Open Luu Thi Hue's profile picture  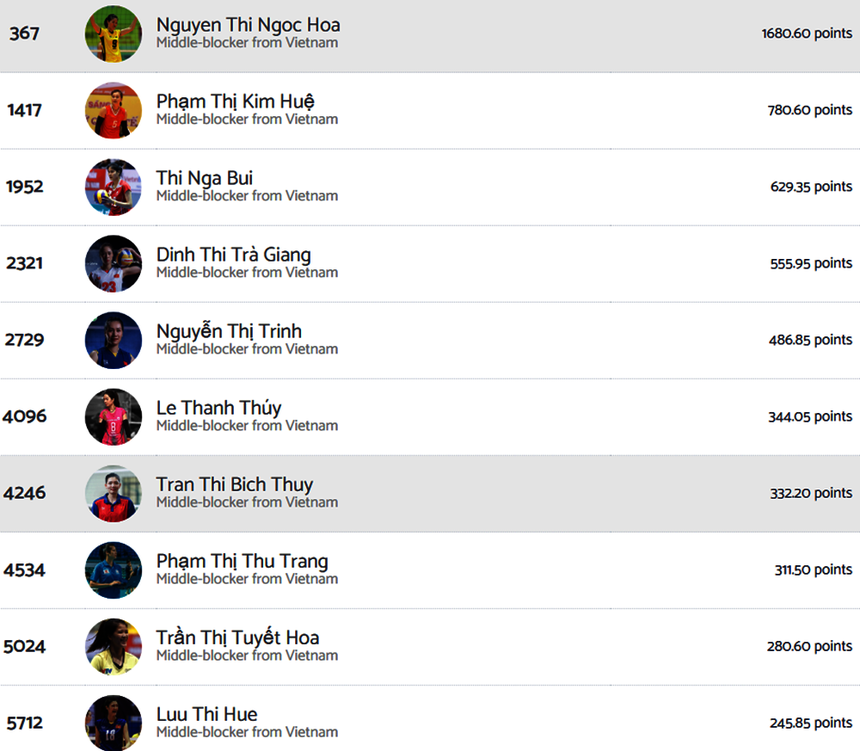(113, 722)
